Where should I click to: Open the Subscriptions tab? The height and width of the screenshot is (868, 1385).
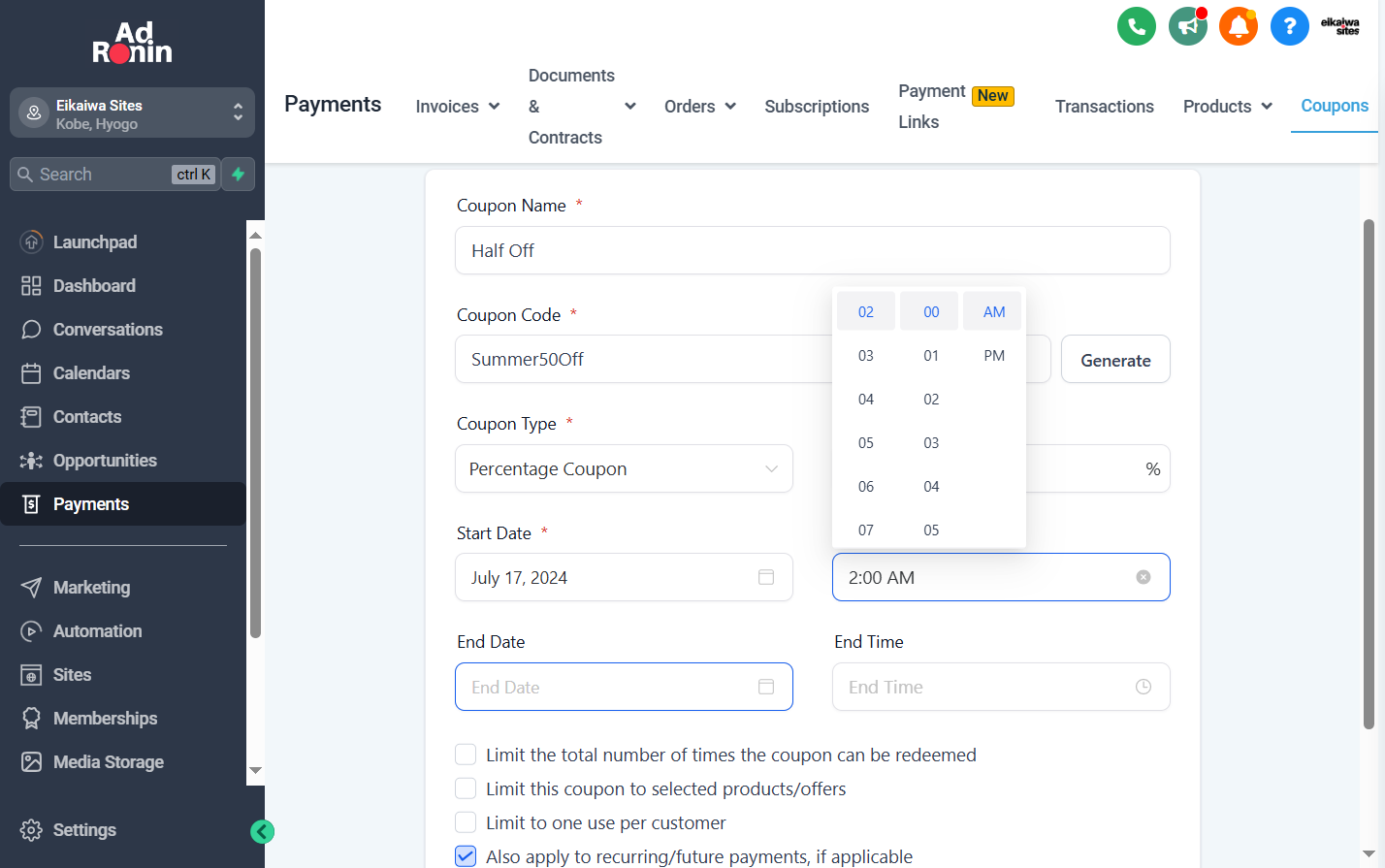pos(817,107)
